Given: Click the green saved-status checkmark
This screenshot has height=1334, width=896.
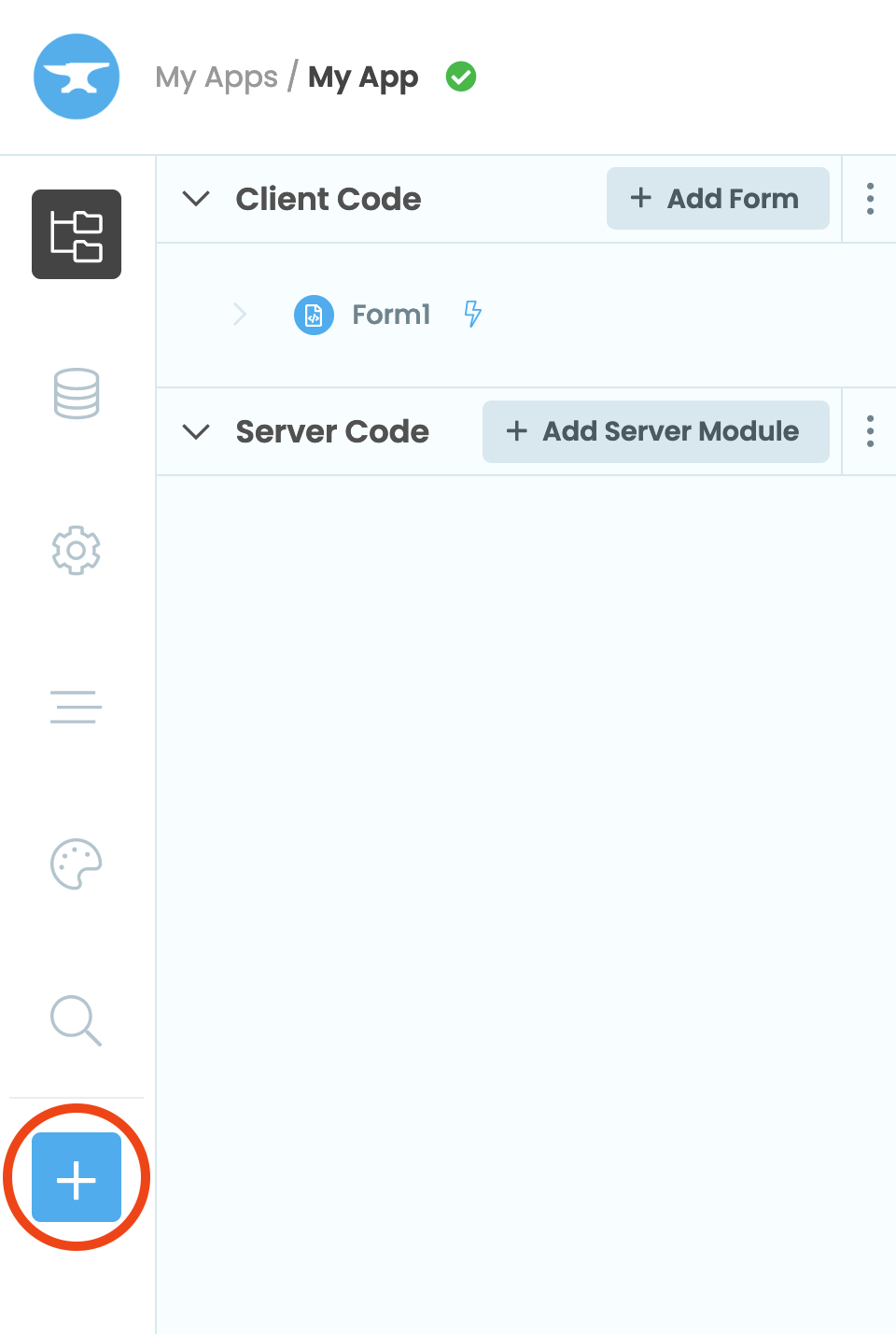Looking at the screenshot, I should pyautogui.click(x=460, y=77).
